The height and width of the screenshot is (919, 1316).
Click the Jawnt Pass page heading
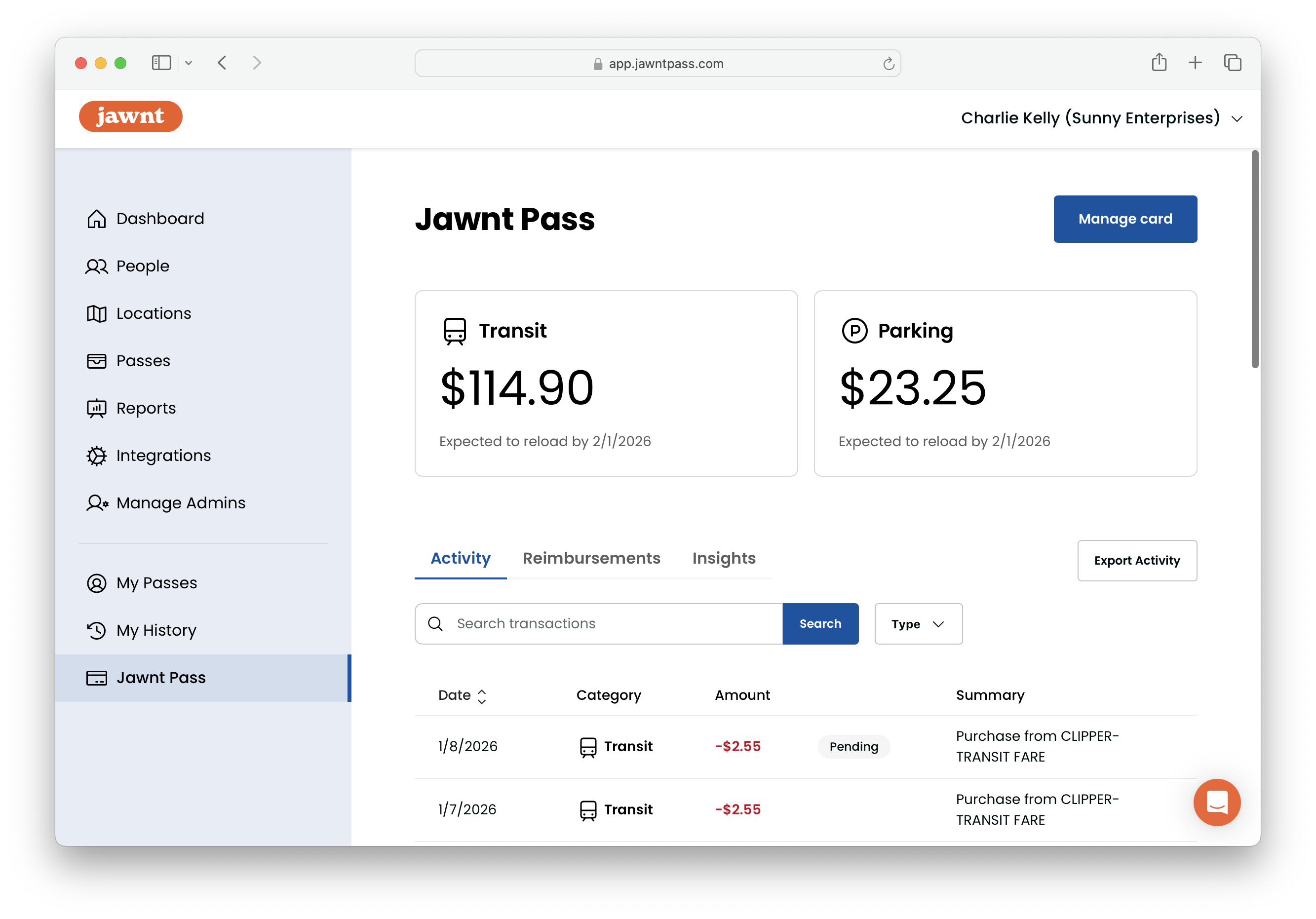pyautogui.click(x=504, y=220)
